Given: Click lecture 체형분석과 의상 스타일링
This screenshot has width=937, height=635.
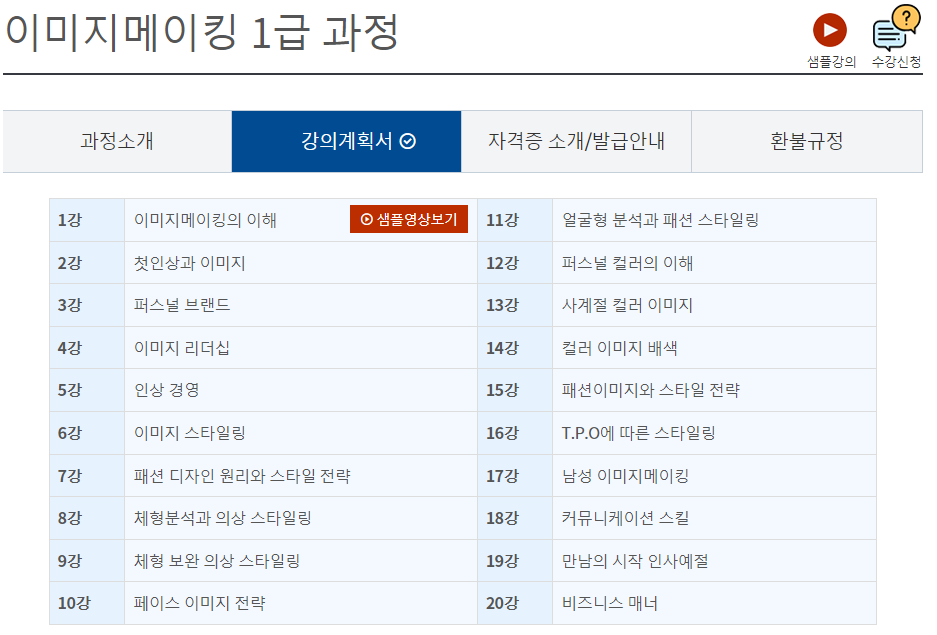Looking at the screenshot, I should [x=222, y=518].
